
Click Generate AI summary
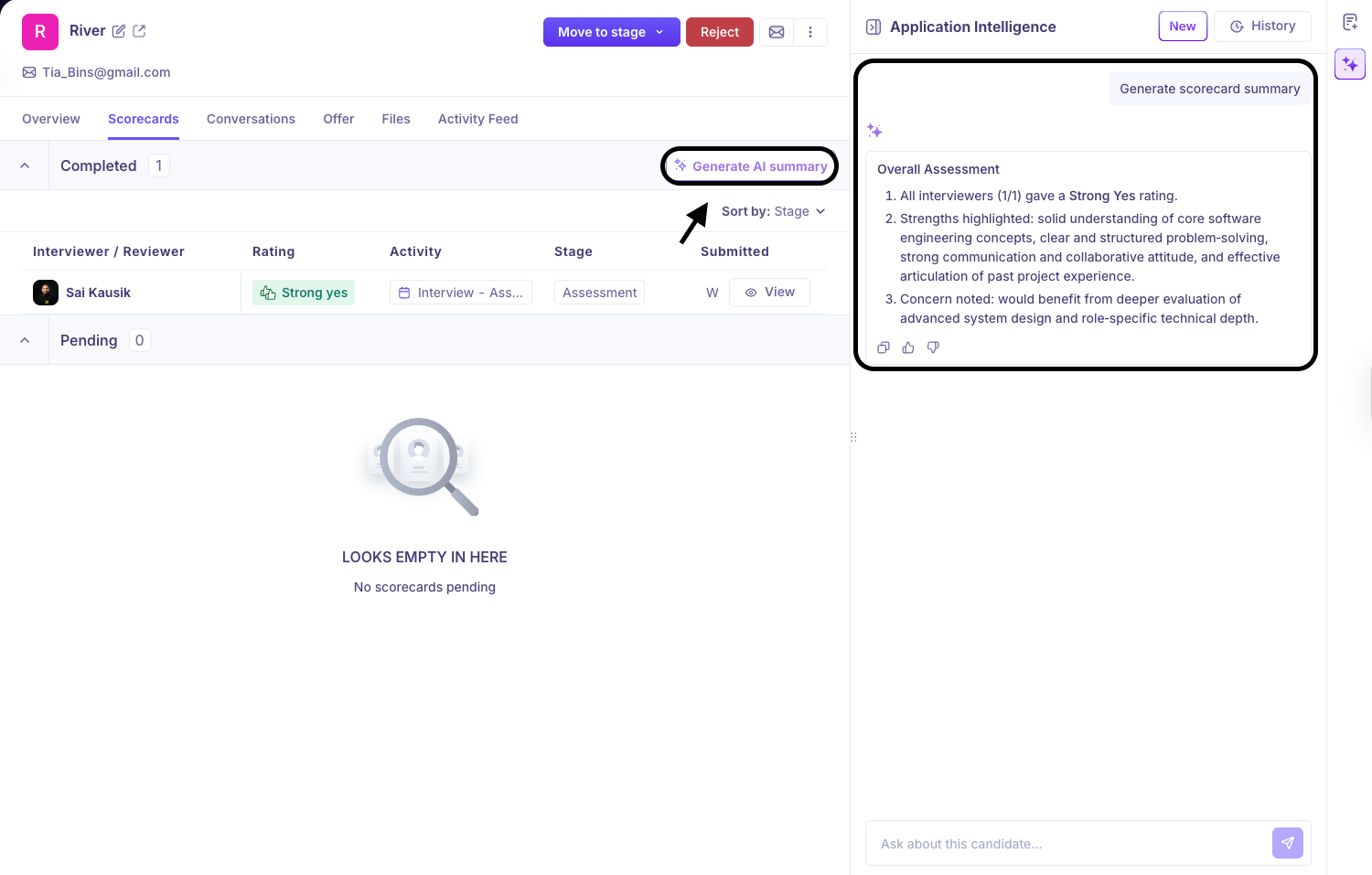coord(751,166)
